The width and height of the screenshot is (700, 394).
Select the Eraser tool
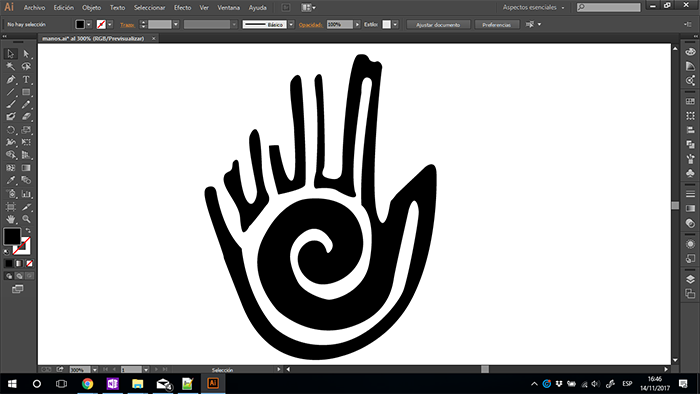[x=26, y=117]
